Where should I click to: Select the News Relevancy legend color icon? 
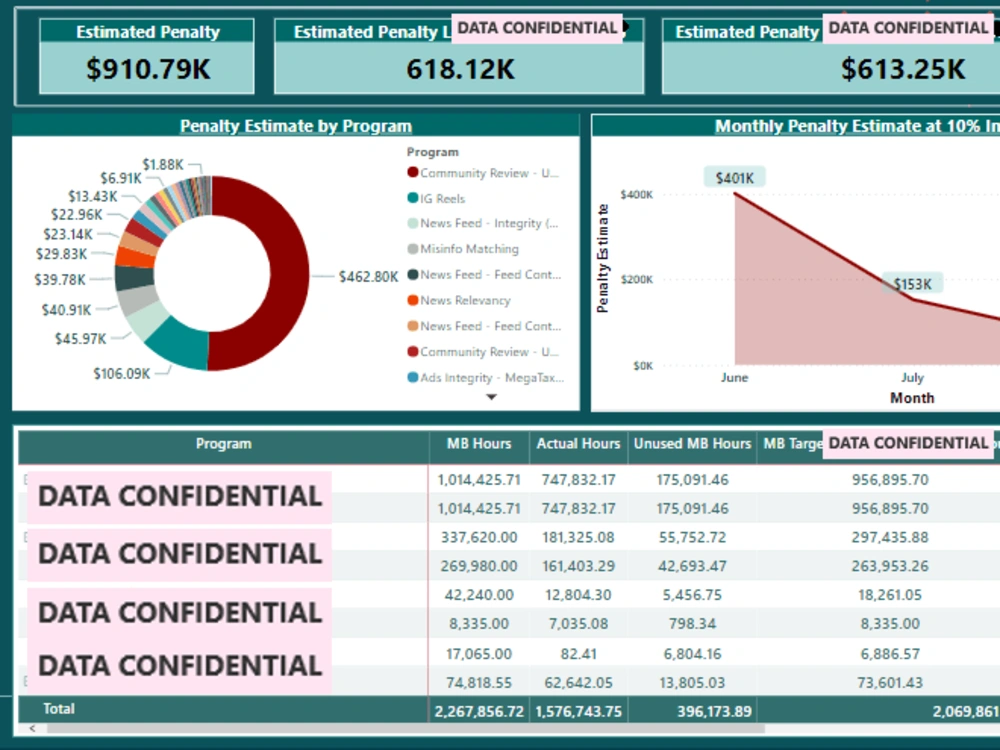(412, 300)
